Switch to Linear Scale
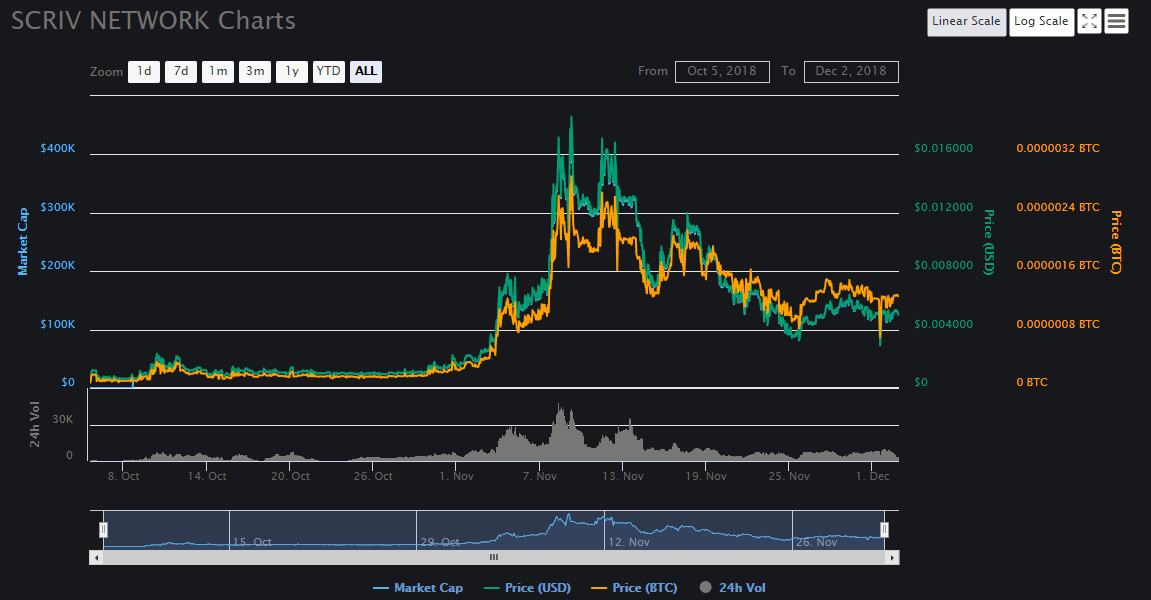1151x600 pixels. click(x=966, y=21)
